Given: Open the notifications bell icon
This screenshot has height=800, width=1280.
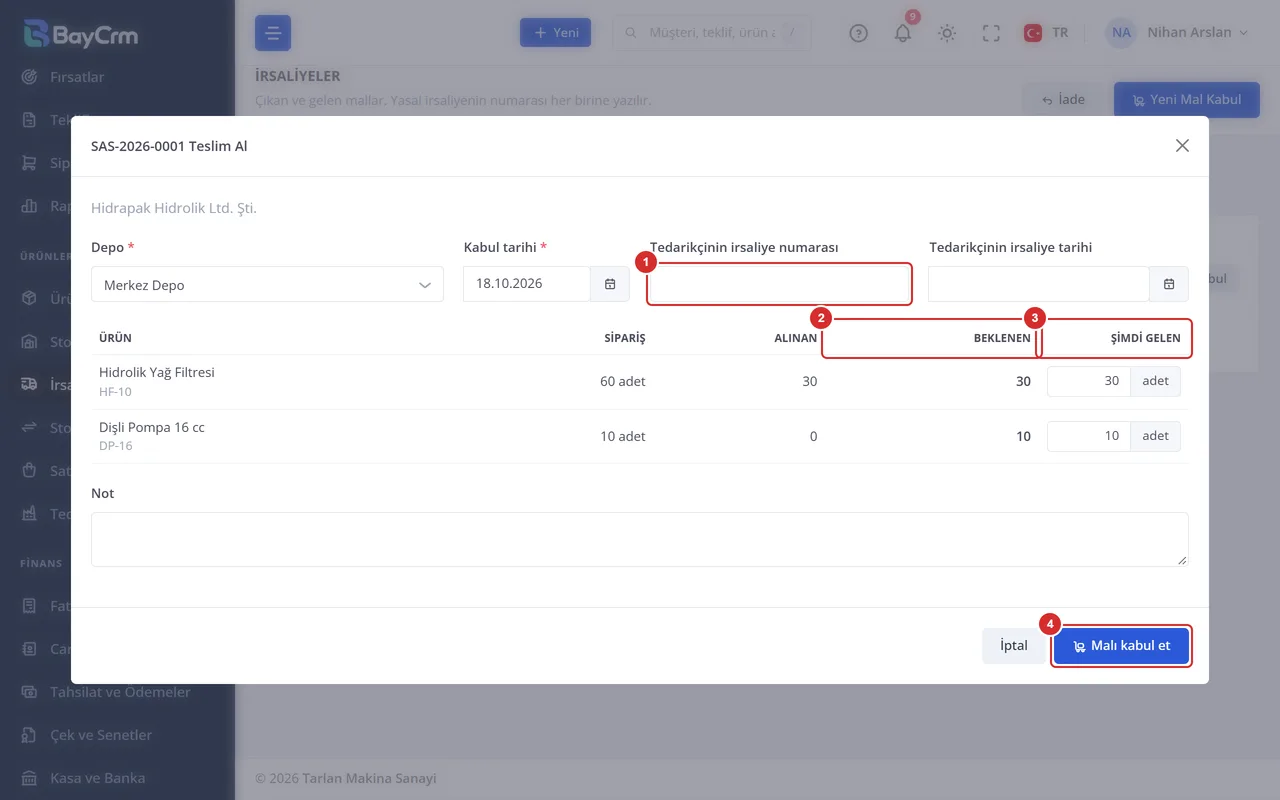Looking at the screenshot, I should pyautogui.click(x=903, y=33).
